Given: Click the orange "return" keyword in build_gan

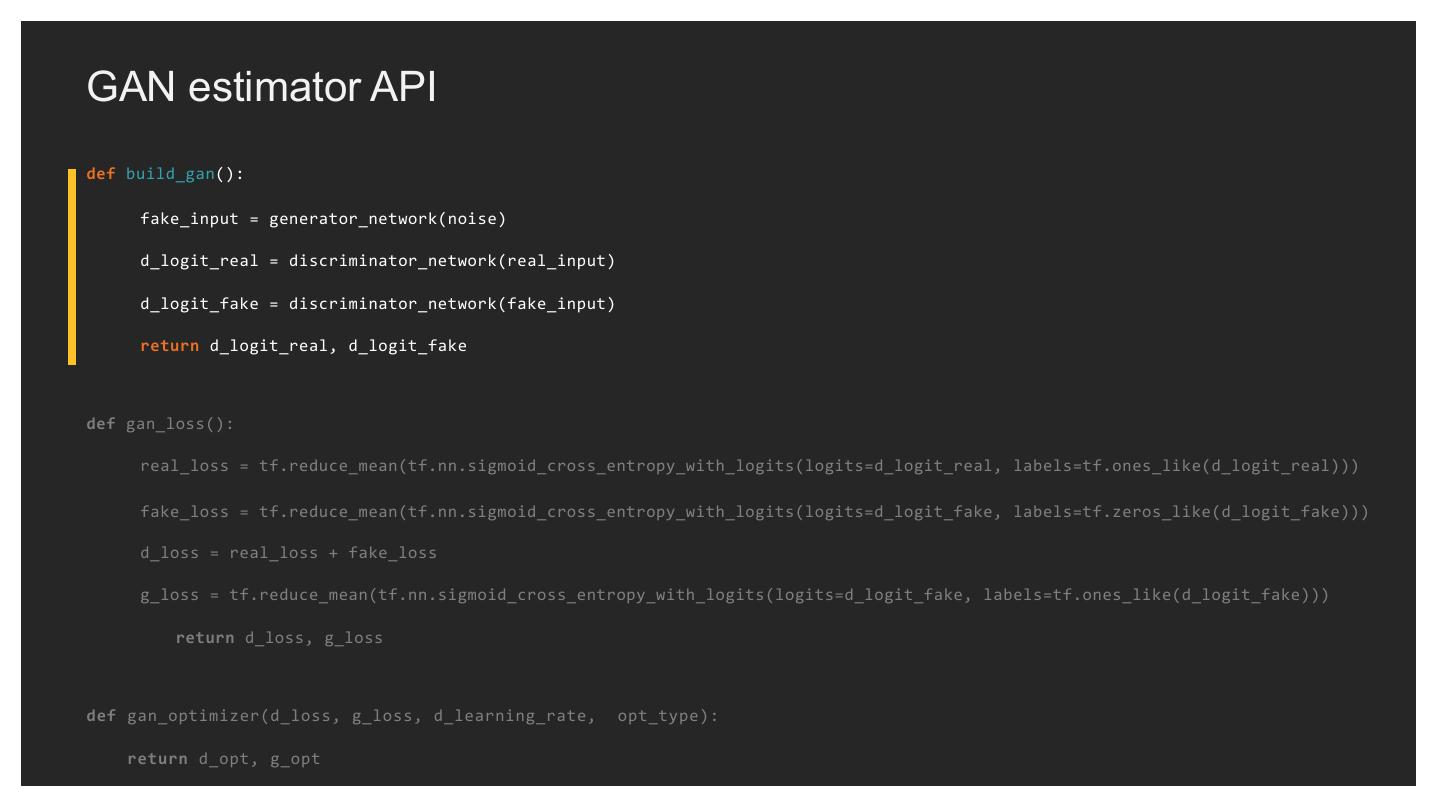Looking at the screenshot, I should [169, 346].
